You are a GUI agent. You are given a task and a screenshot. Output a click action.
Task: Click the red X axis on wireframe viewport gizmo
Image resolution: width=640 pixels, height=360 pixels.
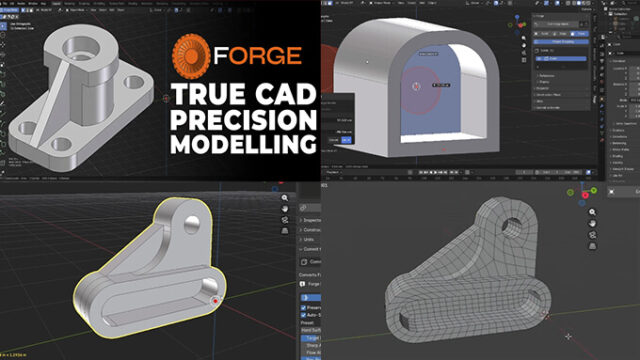[x=585, y=196]
